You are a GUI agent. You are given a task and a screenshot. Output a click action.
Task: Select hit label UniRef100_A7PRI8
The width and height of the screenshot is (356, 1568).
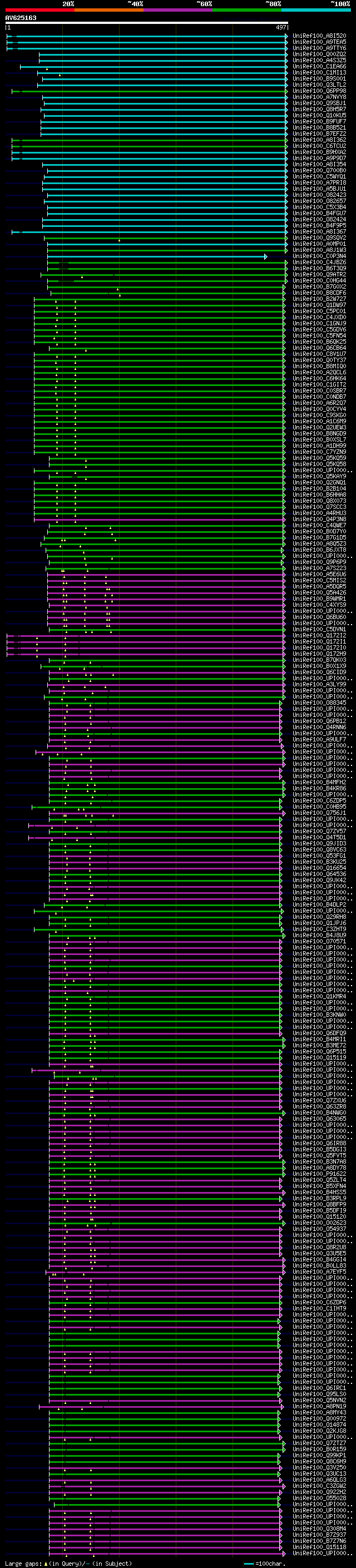(x=319, y=182)
